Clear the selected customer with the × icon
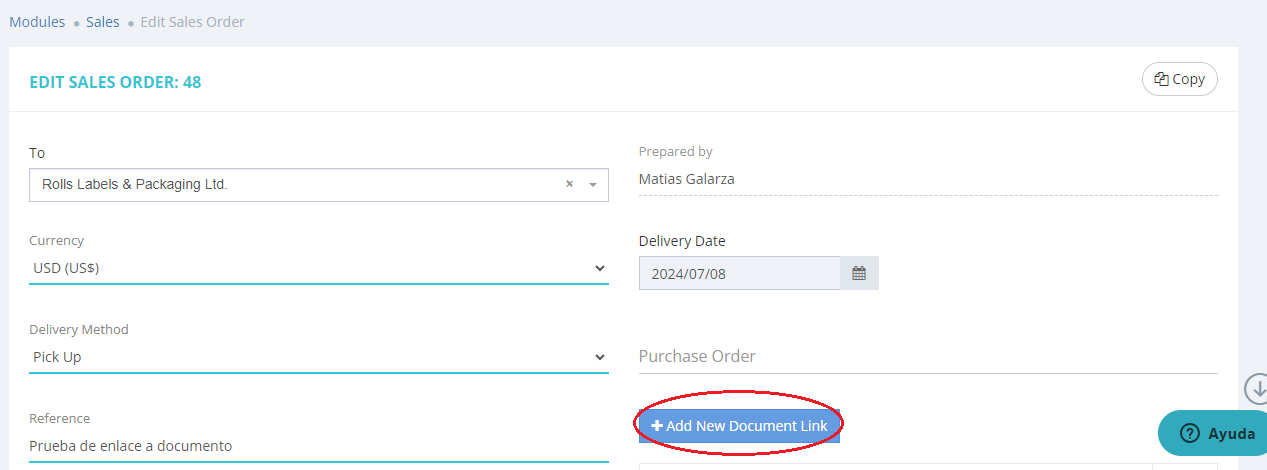The image size is (1267, 470). coord(569,184)
